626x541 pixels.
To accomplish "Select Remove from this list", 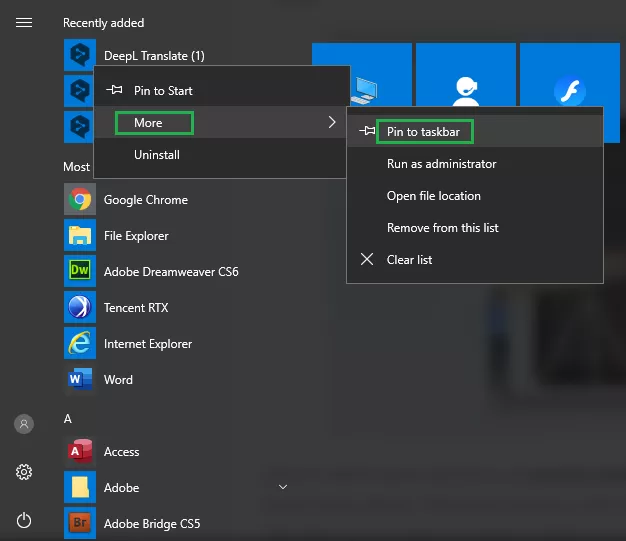I will point(475,228).
